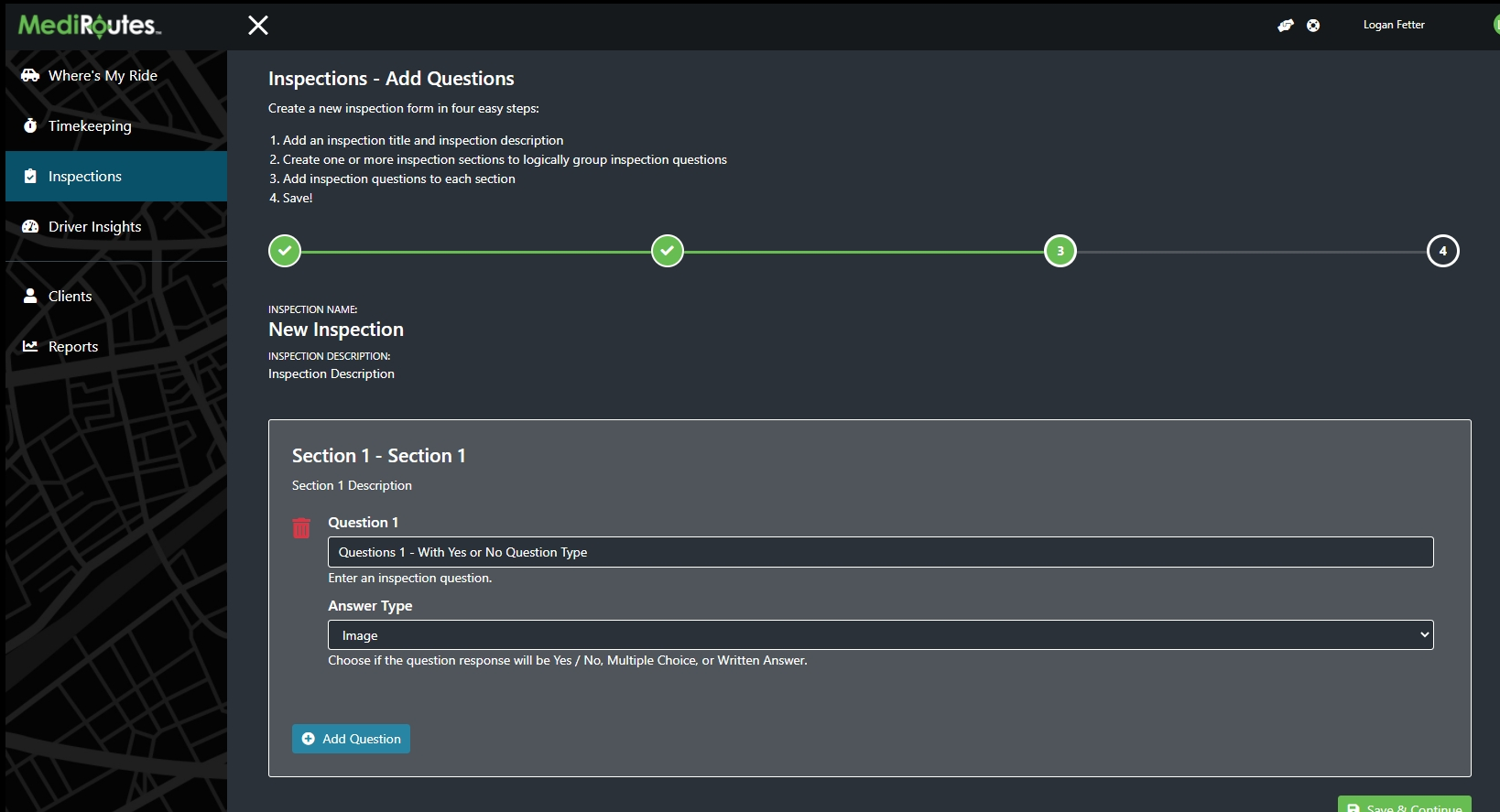Open the life ring support icon
This screenshot has height=812, width=1500.
coord(1313,26)
